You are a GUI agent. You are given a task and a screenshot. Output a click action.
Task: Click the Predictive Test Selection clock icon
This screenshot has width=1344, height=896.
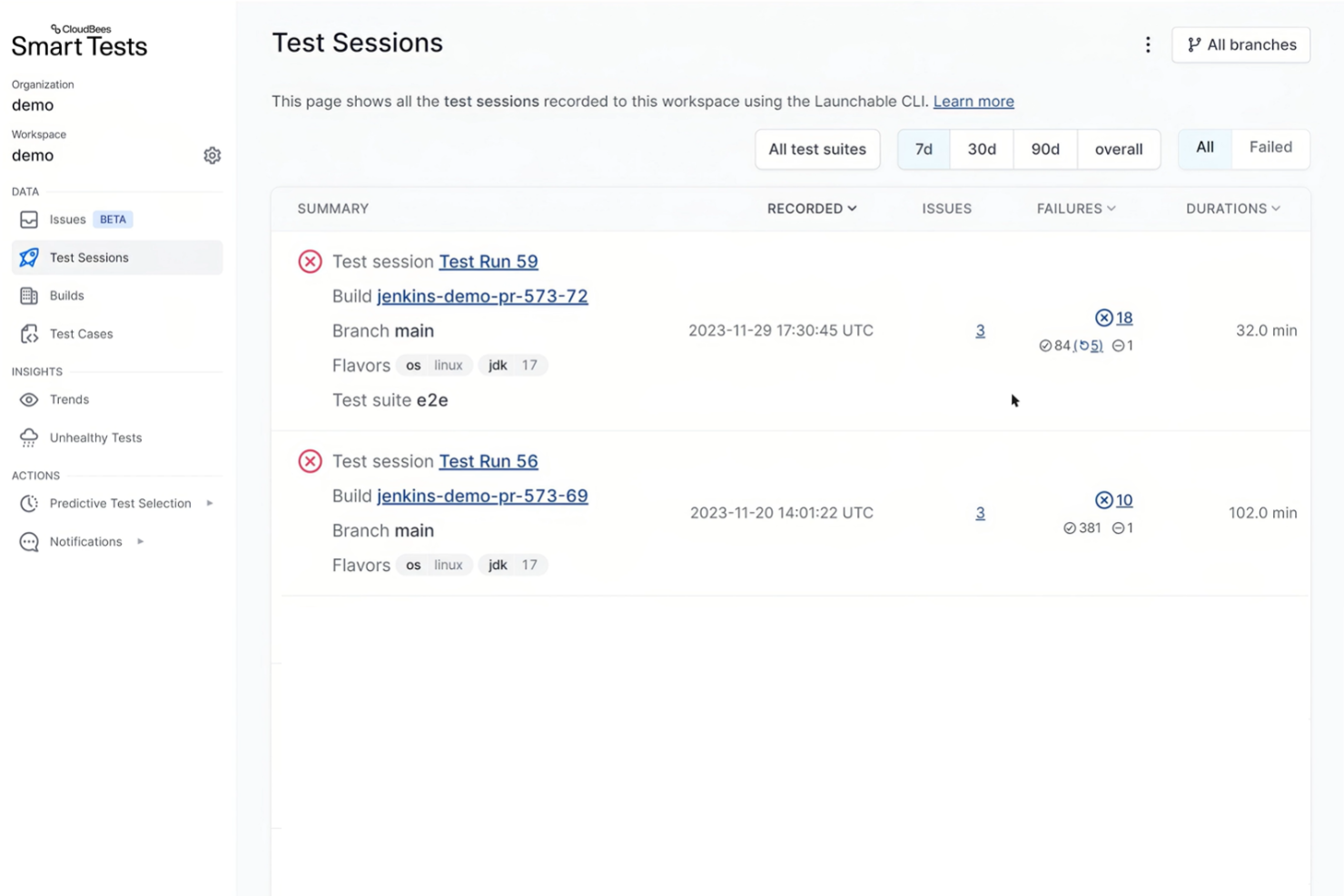point(28,503)
